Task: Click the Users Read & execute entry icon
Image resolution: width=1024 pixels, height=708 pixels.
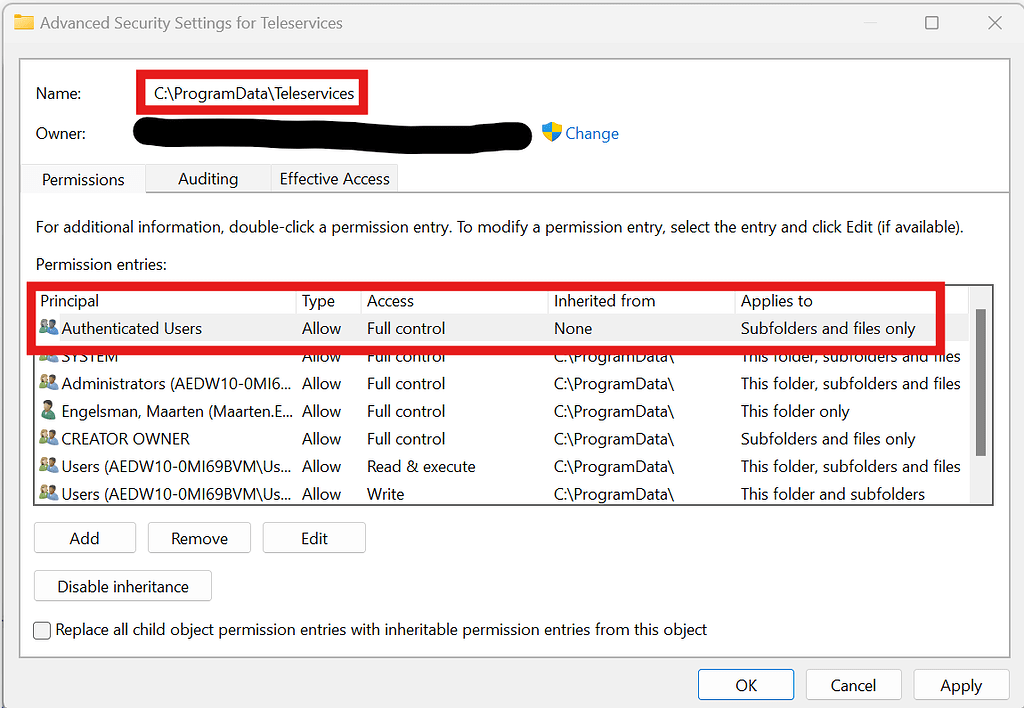Action: click(48, 466)
